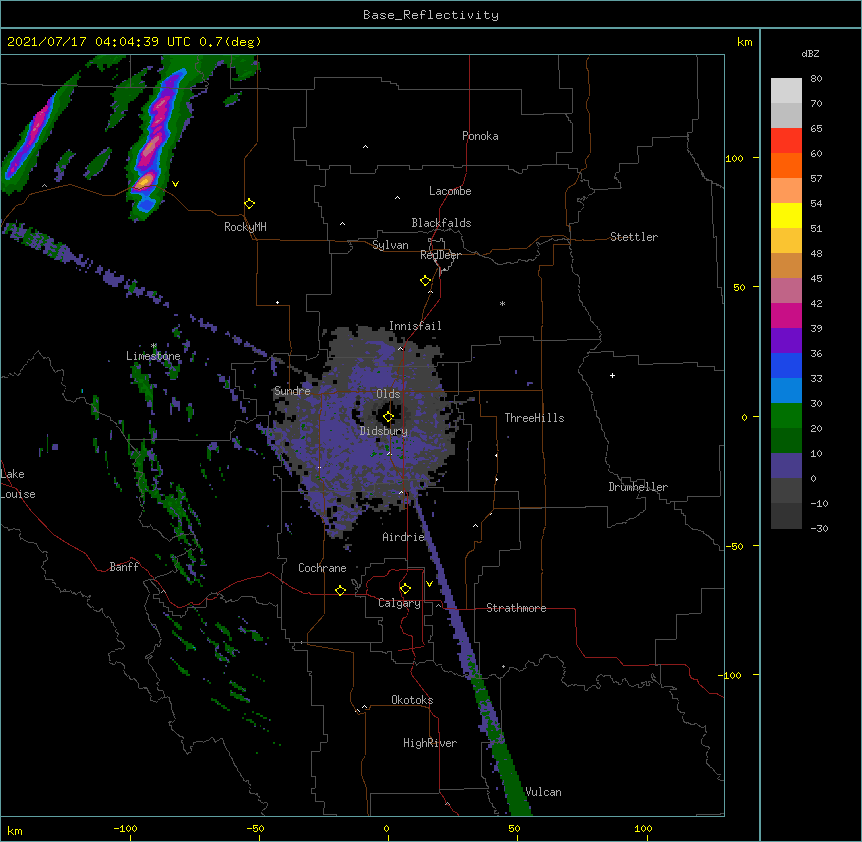Click the blue 36 dBZ legend swatch
The height and width of the screenshot is (842, 862).
click(786, 365)
